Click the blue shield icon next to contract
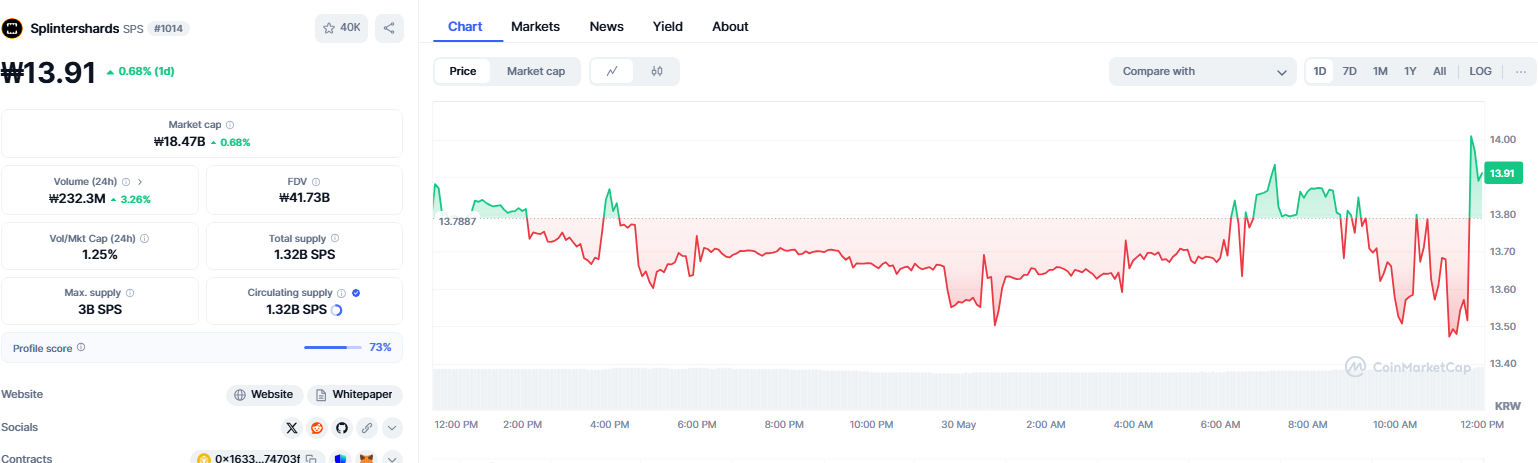1538x463 pixels. click(340, 458)
